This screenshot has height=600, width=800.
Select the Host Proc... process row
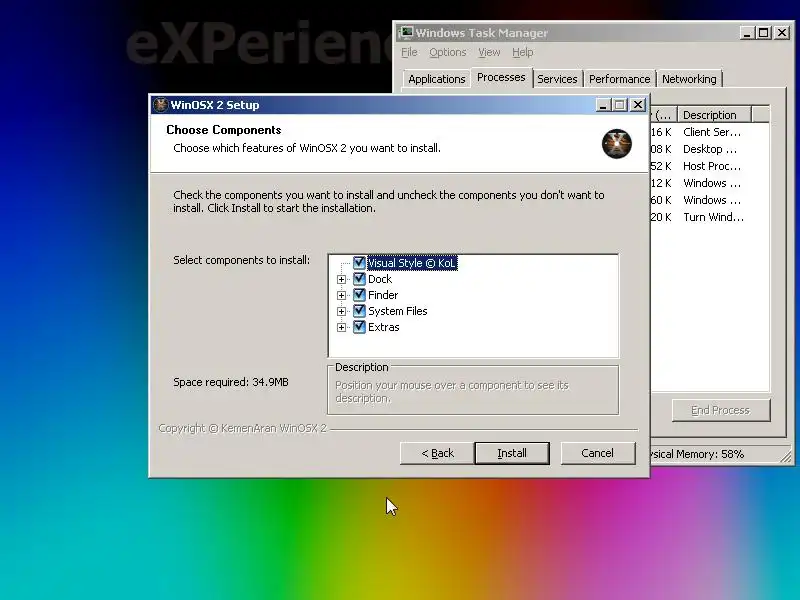pyautogui.click(x=710, y=166)
